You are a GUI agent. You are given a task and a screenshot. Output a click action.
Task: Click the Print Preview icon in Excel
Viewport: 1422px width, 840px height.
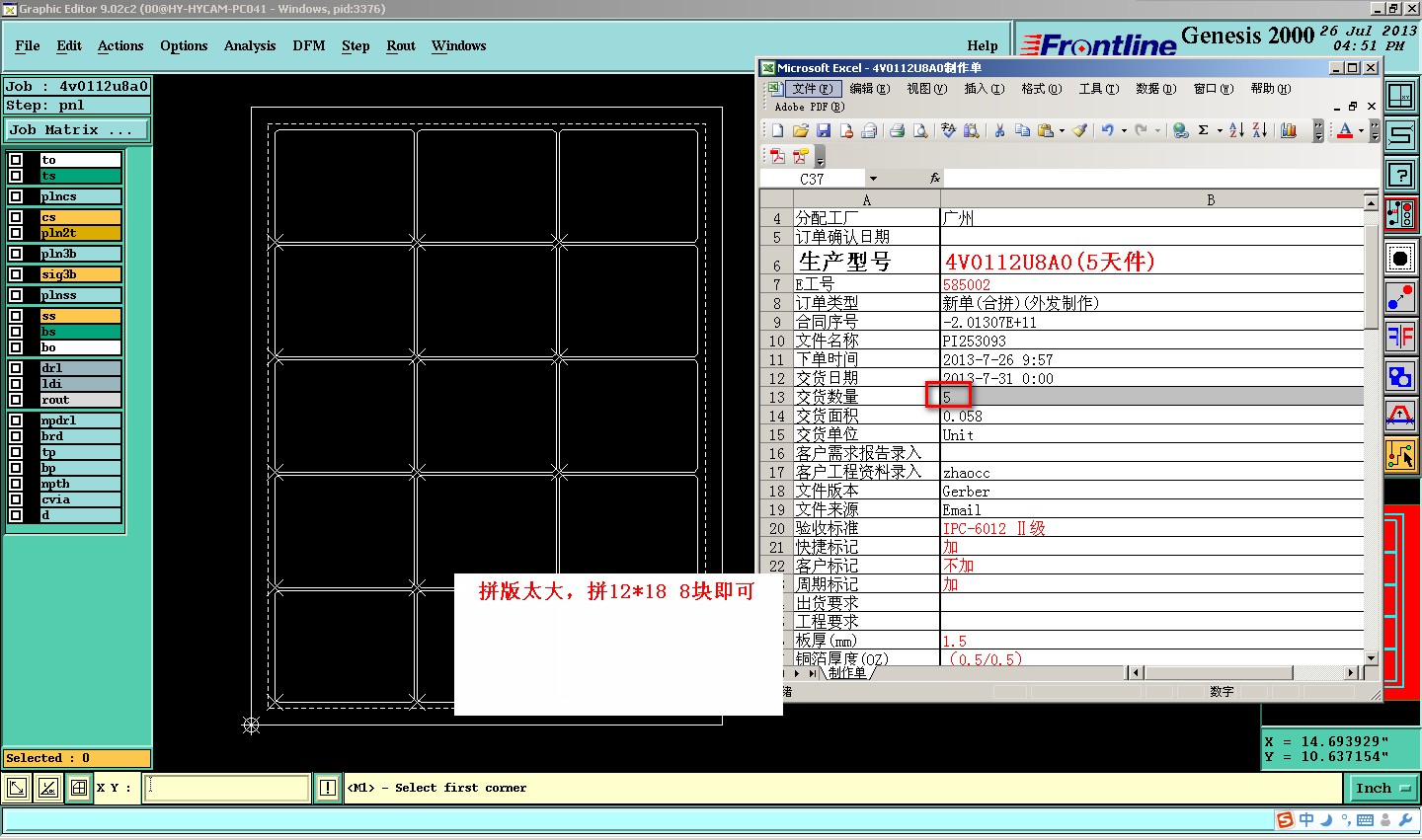pyautogui.click(x=919, y=130)
